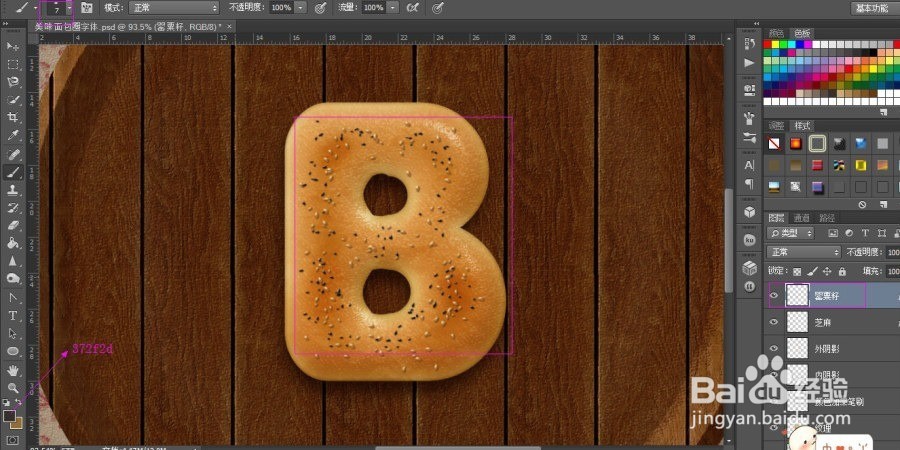Image resolution: width=900 pixels, height=450 pixels.
Task: Select the Move tool
Action: [x=13, y=46]
